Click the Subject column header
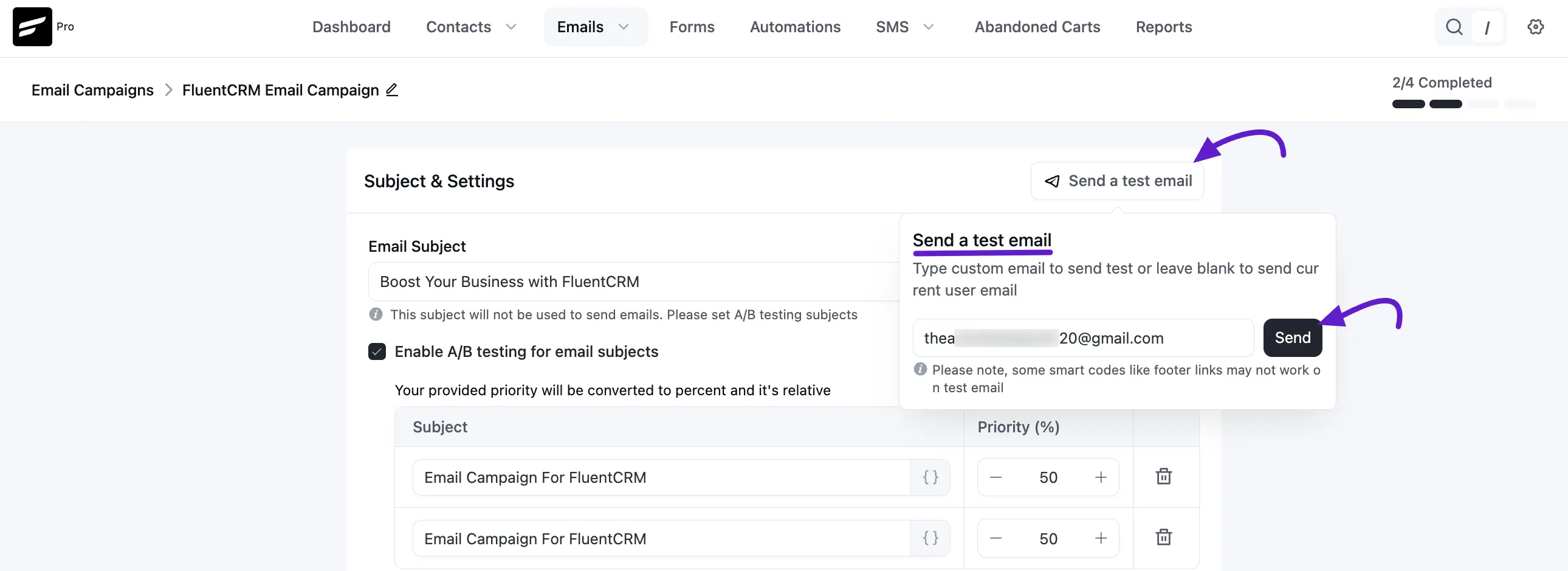1568x571 pixels. click(x=440, y=427)
